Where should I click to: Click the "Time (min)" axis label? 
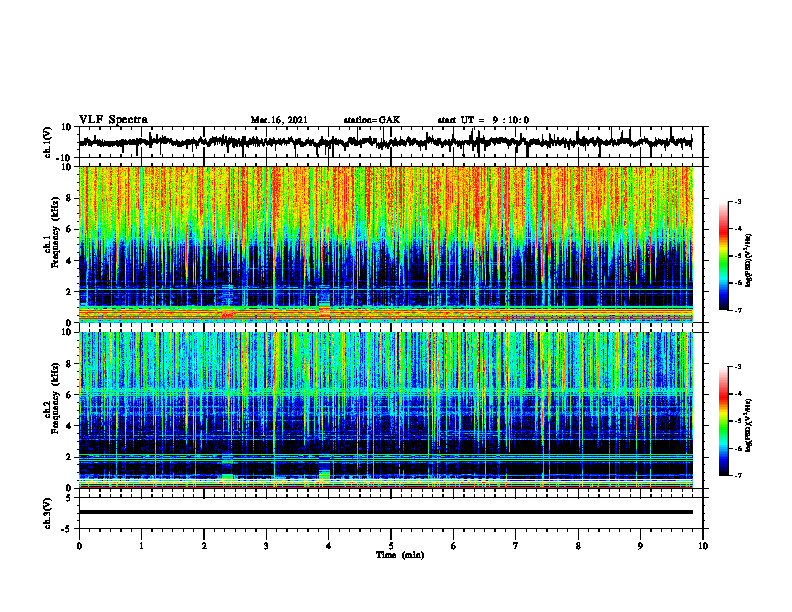pyautogui.click(x=400, y=555)
